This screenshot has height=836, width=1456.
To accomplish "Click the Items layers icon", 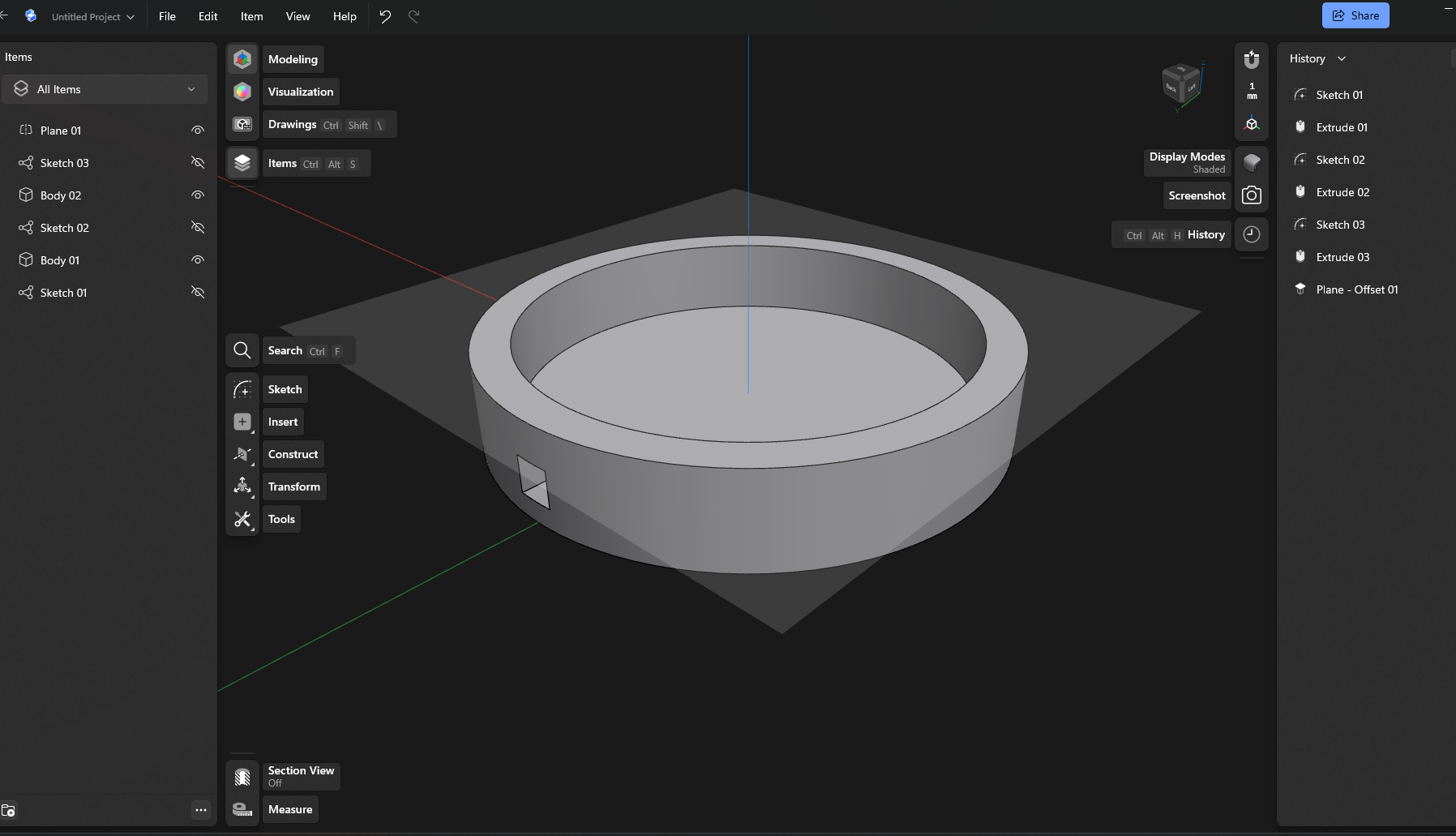I will pos(242,163).
